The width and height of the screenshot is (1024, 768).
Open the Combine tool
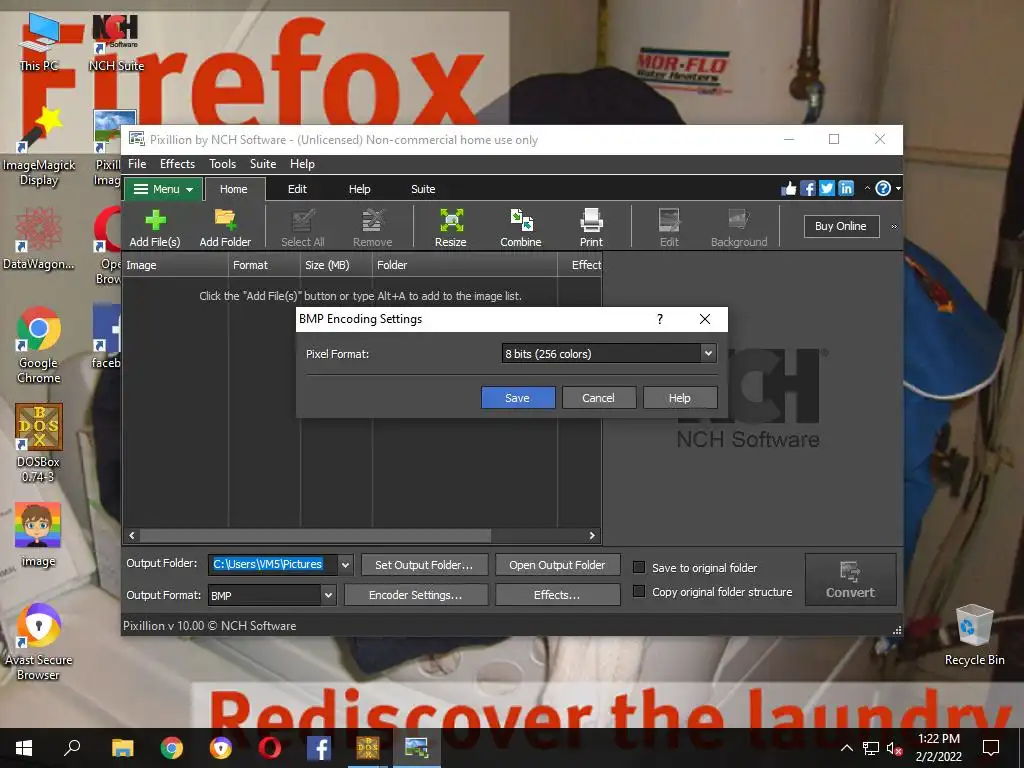[520, 228]
